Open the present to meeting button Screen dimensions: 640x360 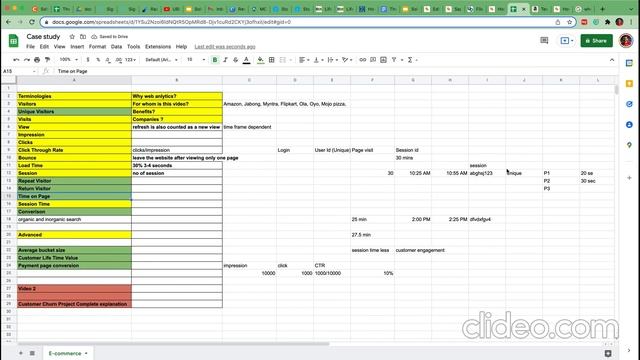pyautogui.click(x=567, y=40)
